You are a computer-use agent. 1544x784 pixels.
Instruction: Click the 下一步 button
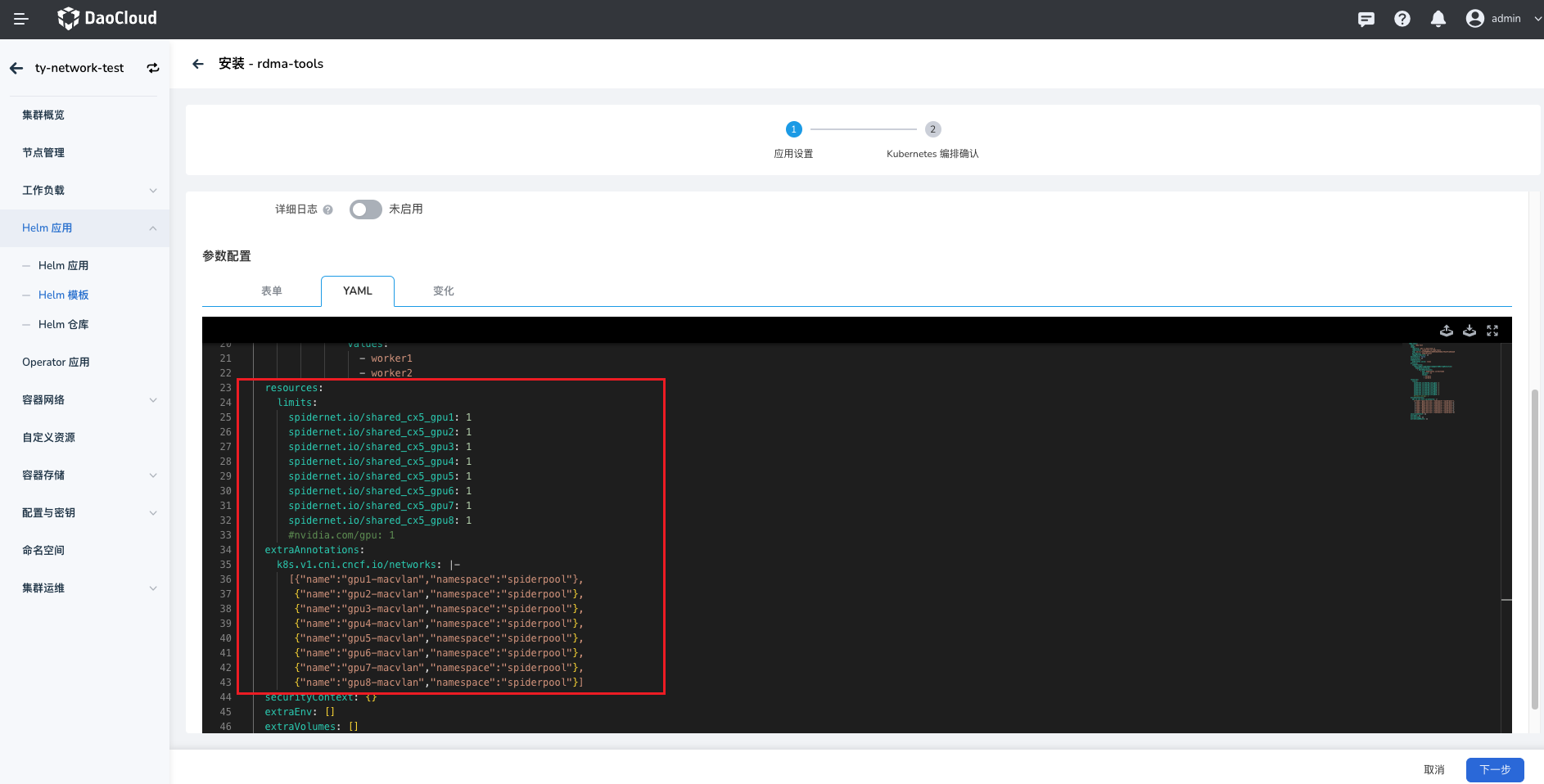coord(1496,769)
